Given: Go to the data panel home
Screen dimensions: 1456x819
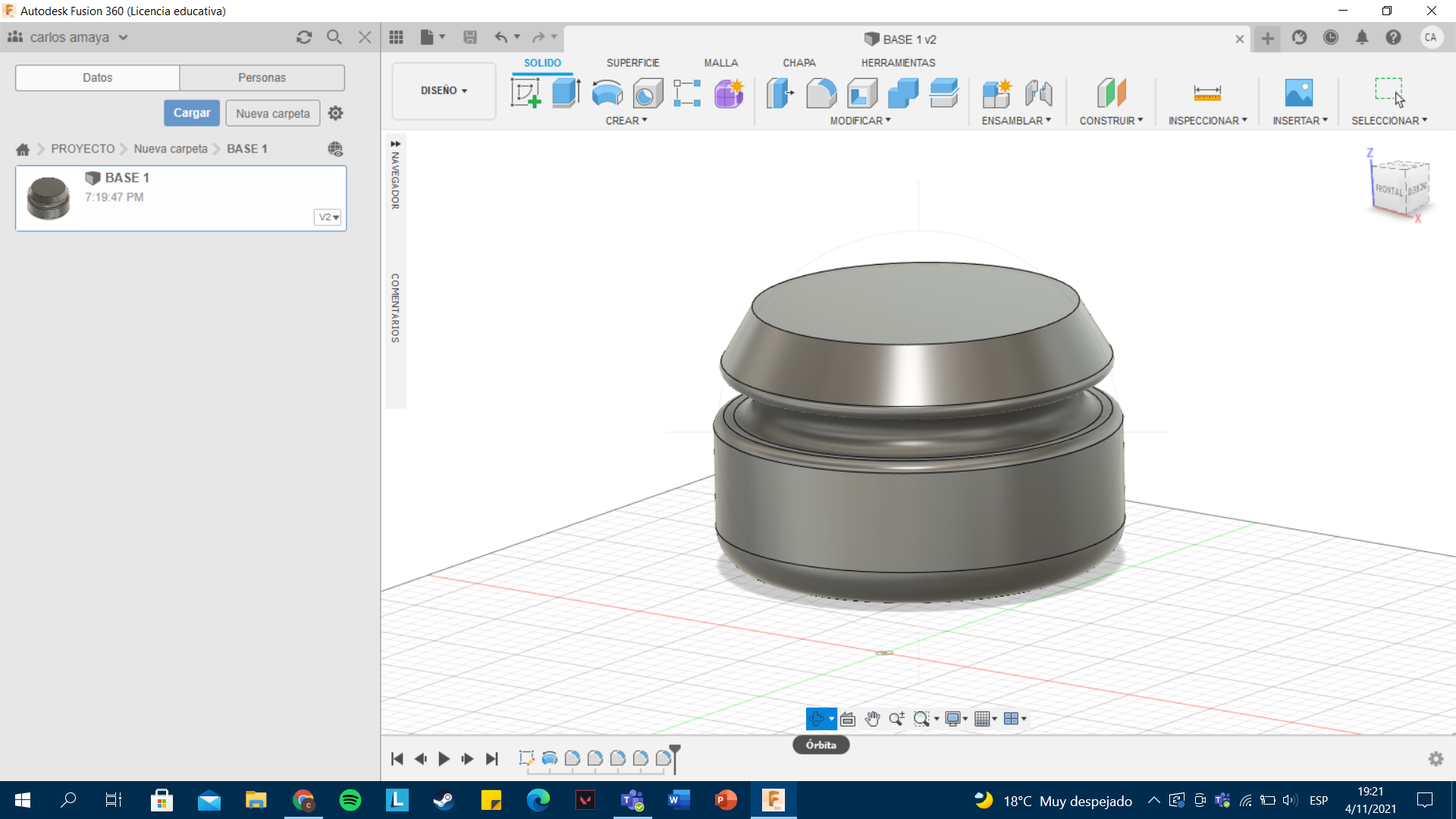Looking at the screenshot, I should click(23, 149).
